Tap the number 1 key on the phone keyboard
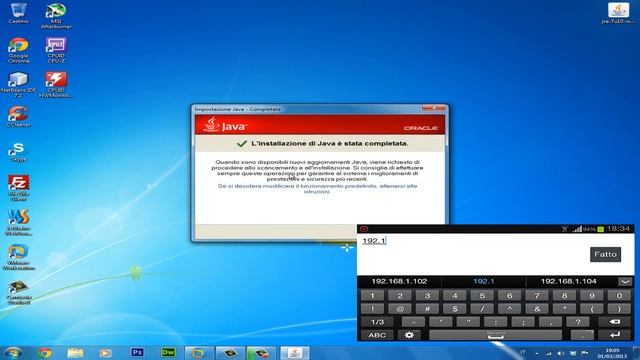Viewport: 640px width, 360px height. (x=372, y=295)
